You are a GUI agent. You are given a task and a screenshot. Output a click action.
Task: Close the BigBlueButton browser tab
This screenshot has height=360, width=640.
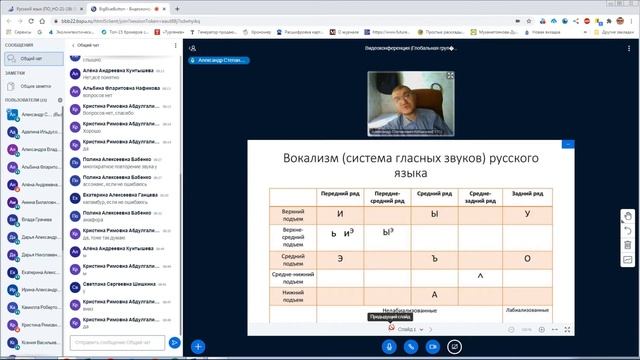164,9
